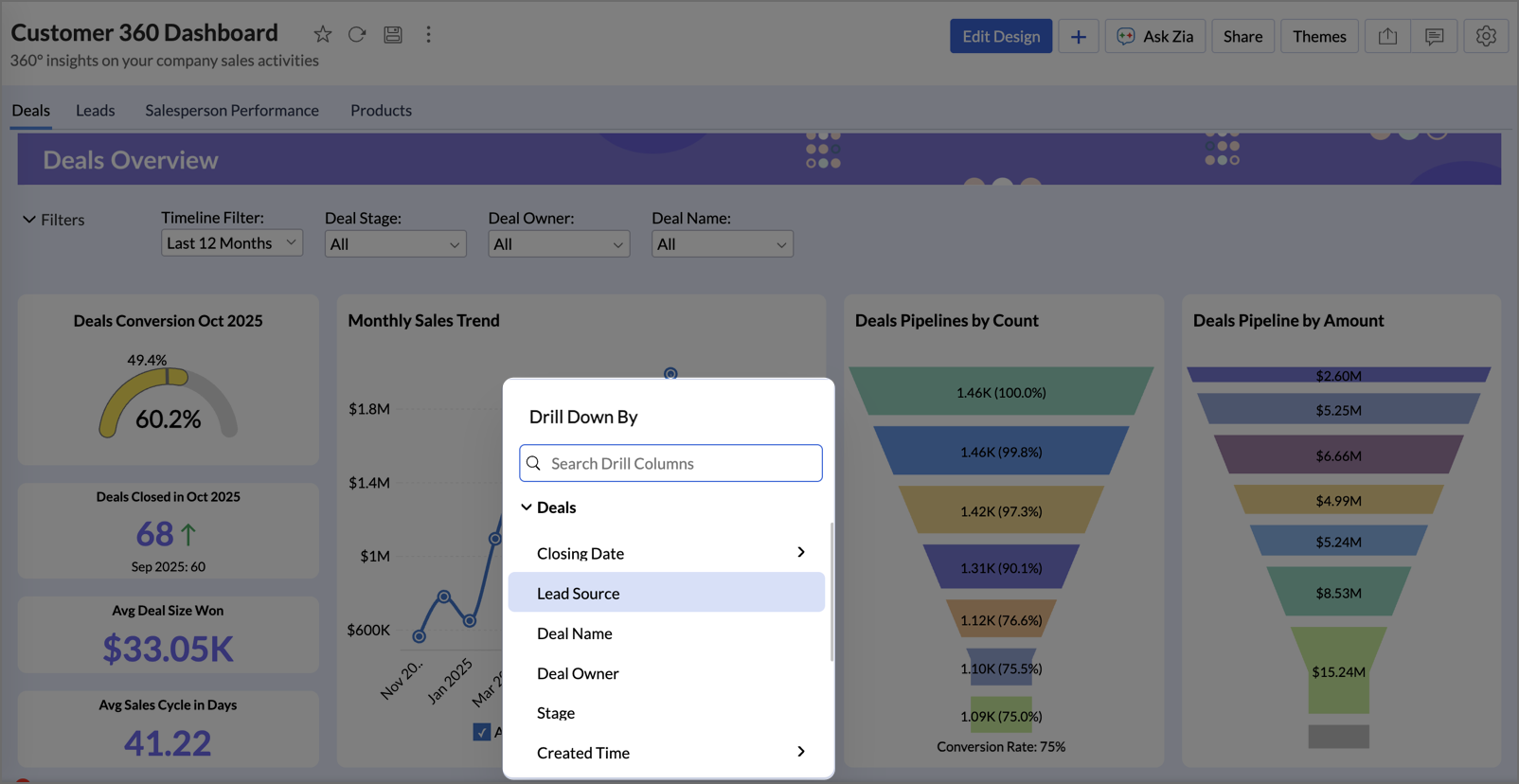Collapse the Deals group in drill list
This screenshot has width=1519, height=784.
pyautogui.click(x=527, y=508)
